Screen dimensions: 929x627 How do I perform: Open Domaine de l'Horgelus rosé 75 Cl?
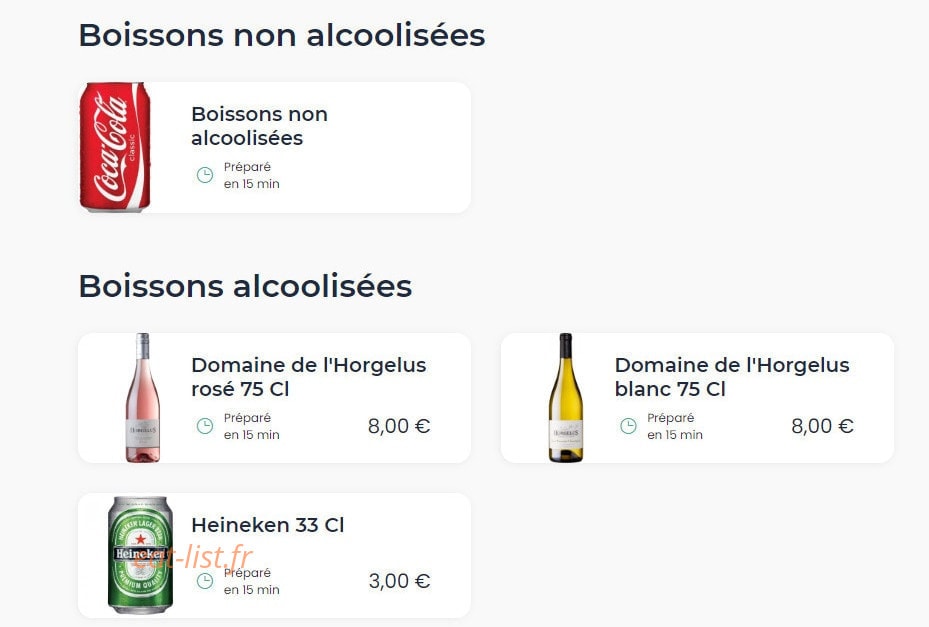coord(309,377)
